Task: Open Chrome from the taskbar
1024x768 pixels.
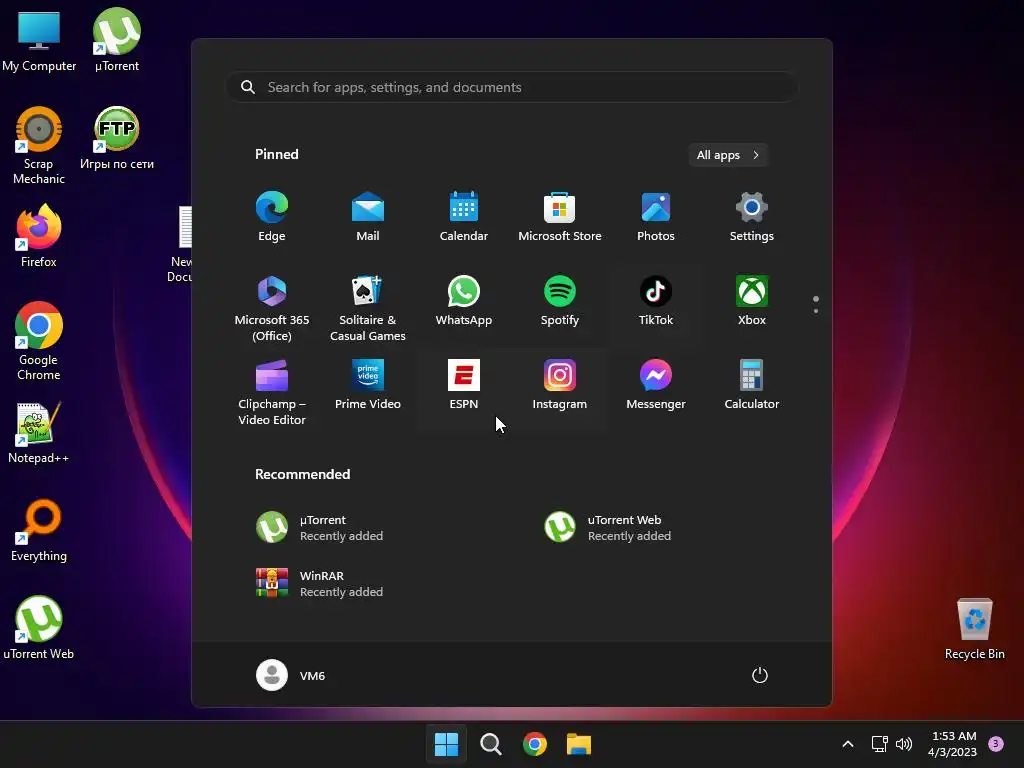Action: tap(535, 744)
